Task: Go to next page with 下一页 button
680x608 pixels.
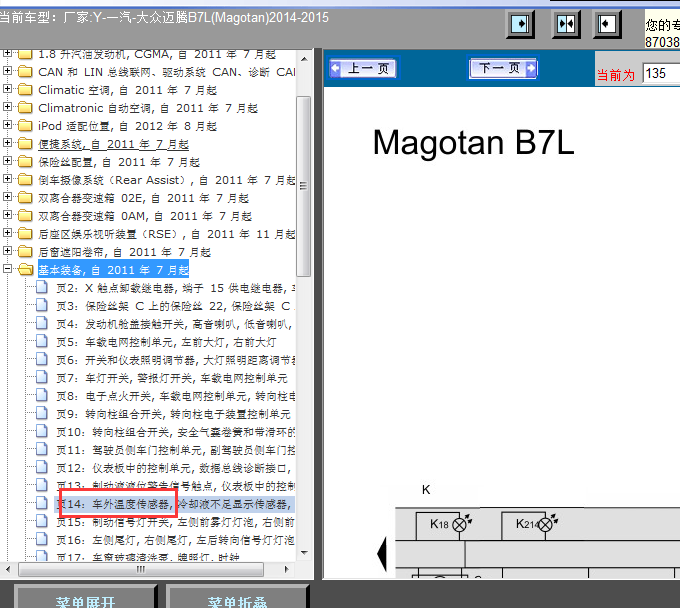Action: pos(503,68)
